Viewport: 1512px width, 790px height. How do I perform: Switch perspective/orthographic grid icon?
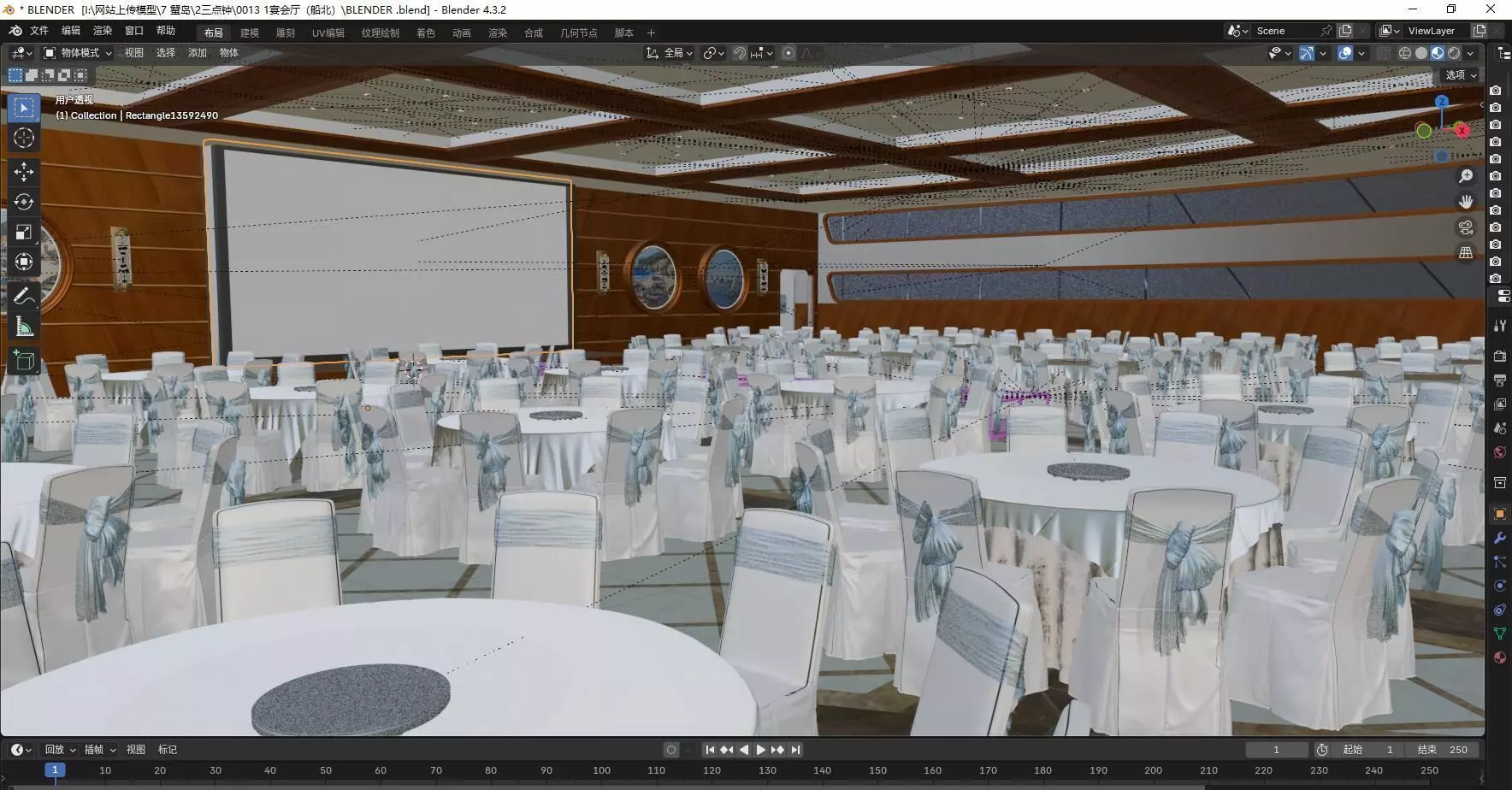1466,253
